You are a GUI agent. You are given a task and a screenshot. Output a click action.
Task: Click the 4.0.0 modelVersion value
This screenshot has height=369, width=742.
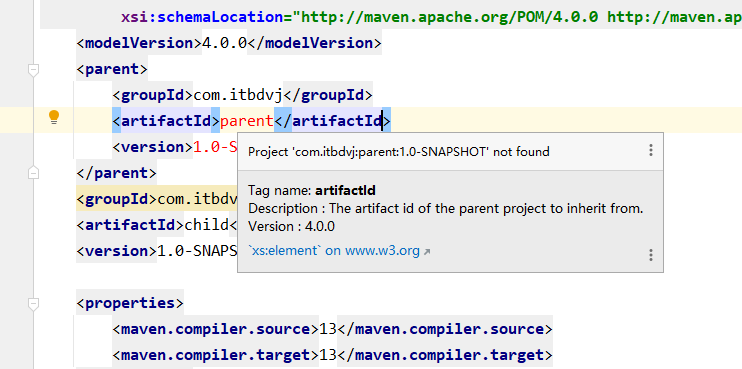pos(224,43)
